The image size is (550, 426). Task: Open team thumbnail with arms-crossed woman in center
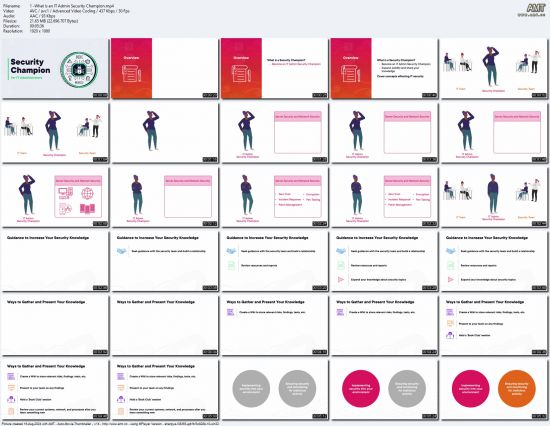494,197
